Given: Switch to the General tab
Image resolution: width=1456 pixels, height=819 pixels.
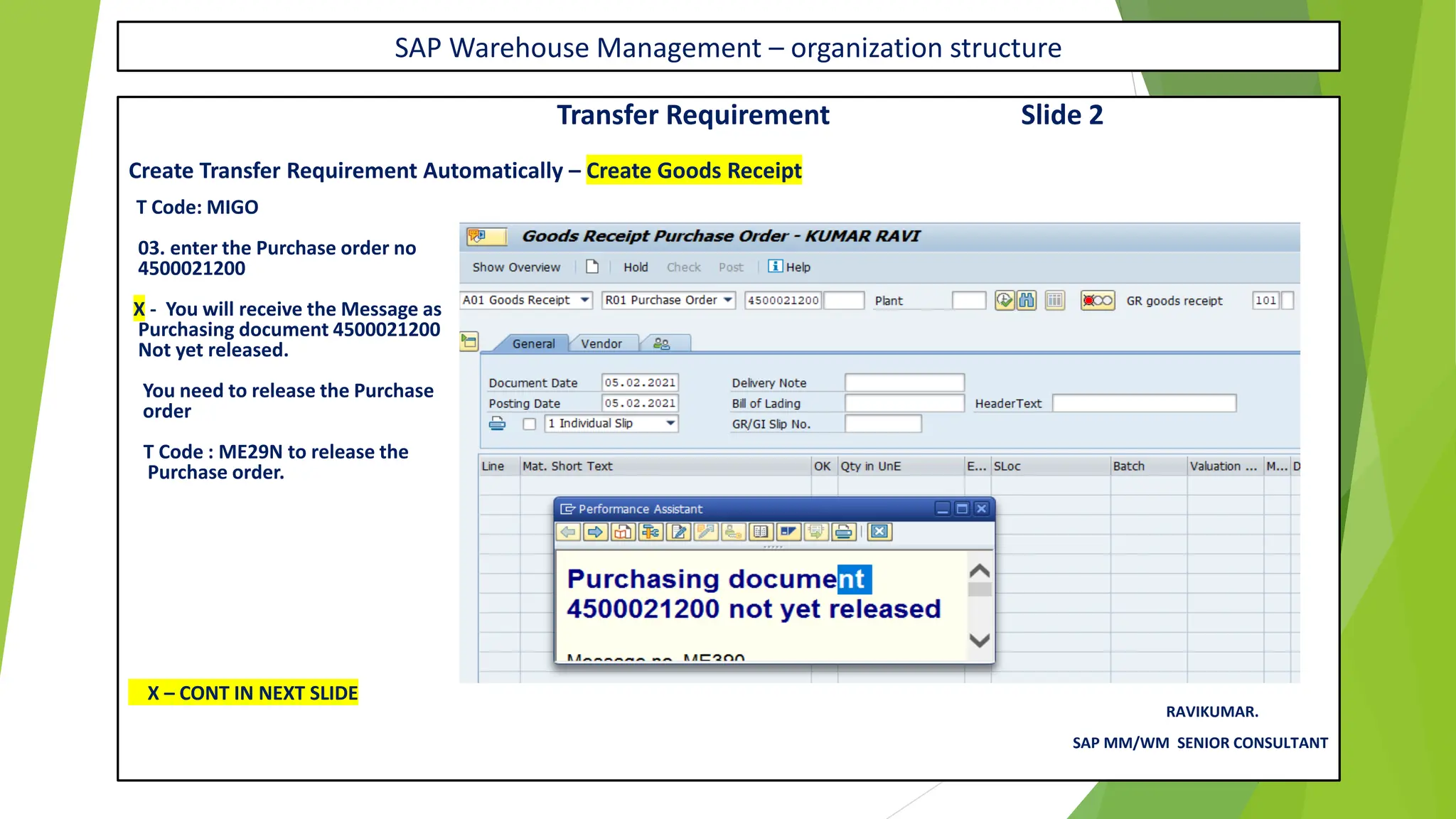Looking at the screenshot, I should click(x=533, y=343).
